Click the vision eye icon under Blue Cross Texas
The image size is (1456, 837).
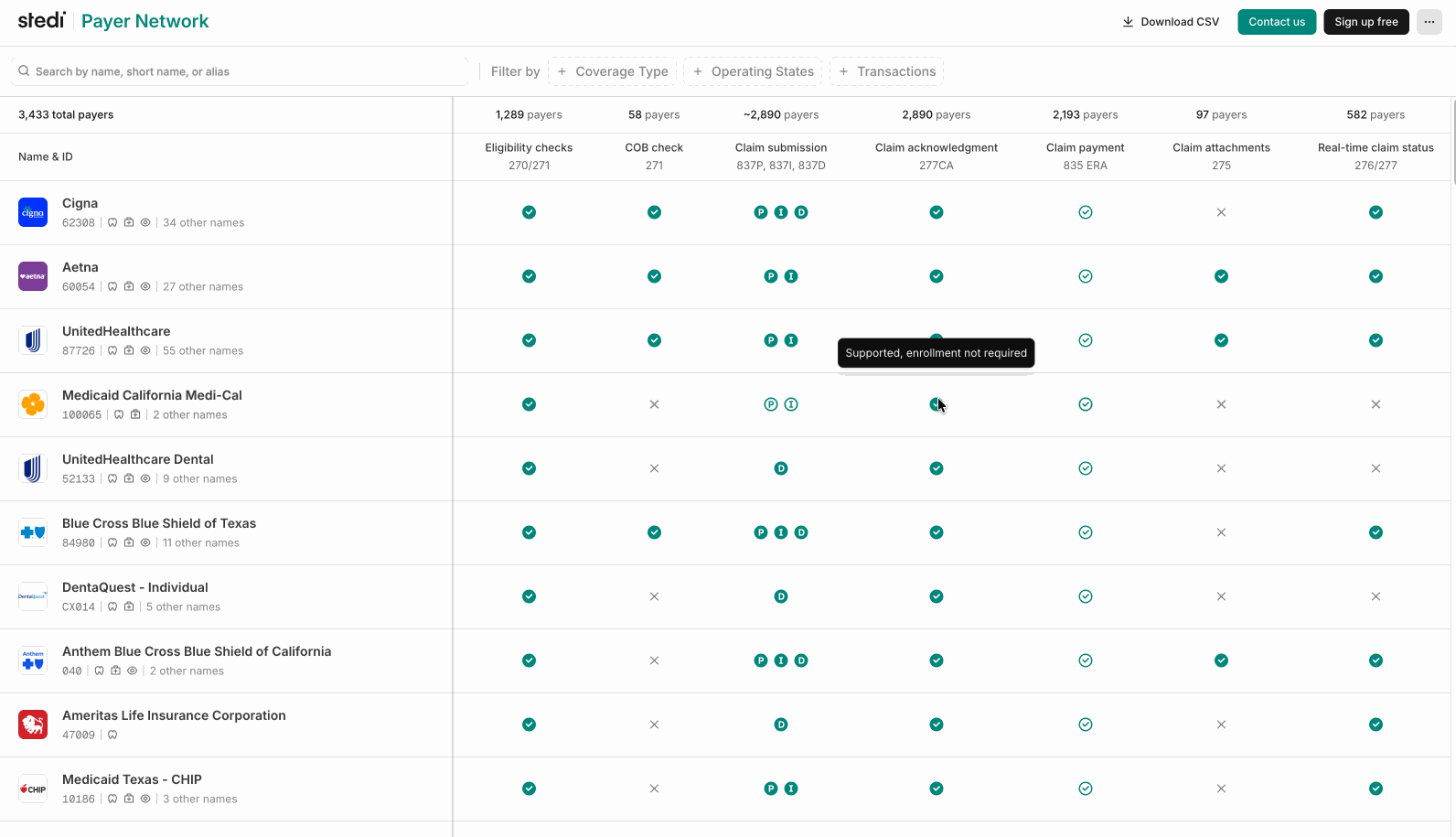[145, 542]
